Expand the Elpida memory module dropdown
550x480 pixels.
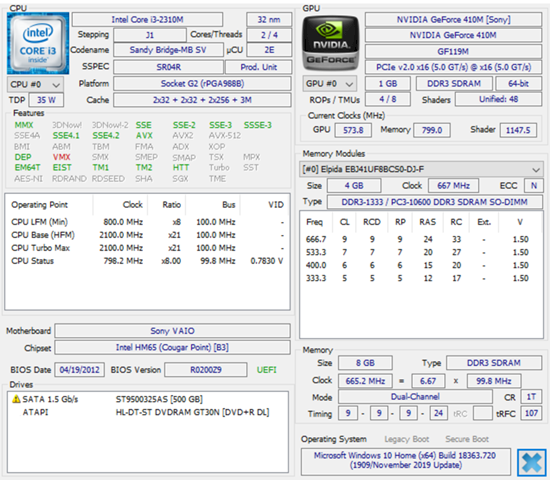(x=421, y=169)
